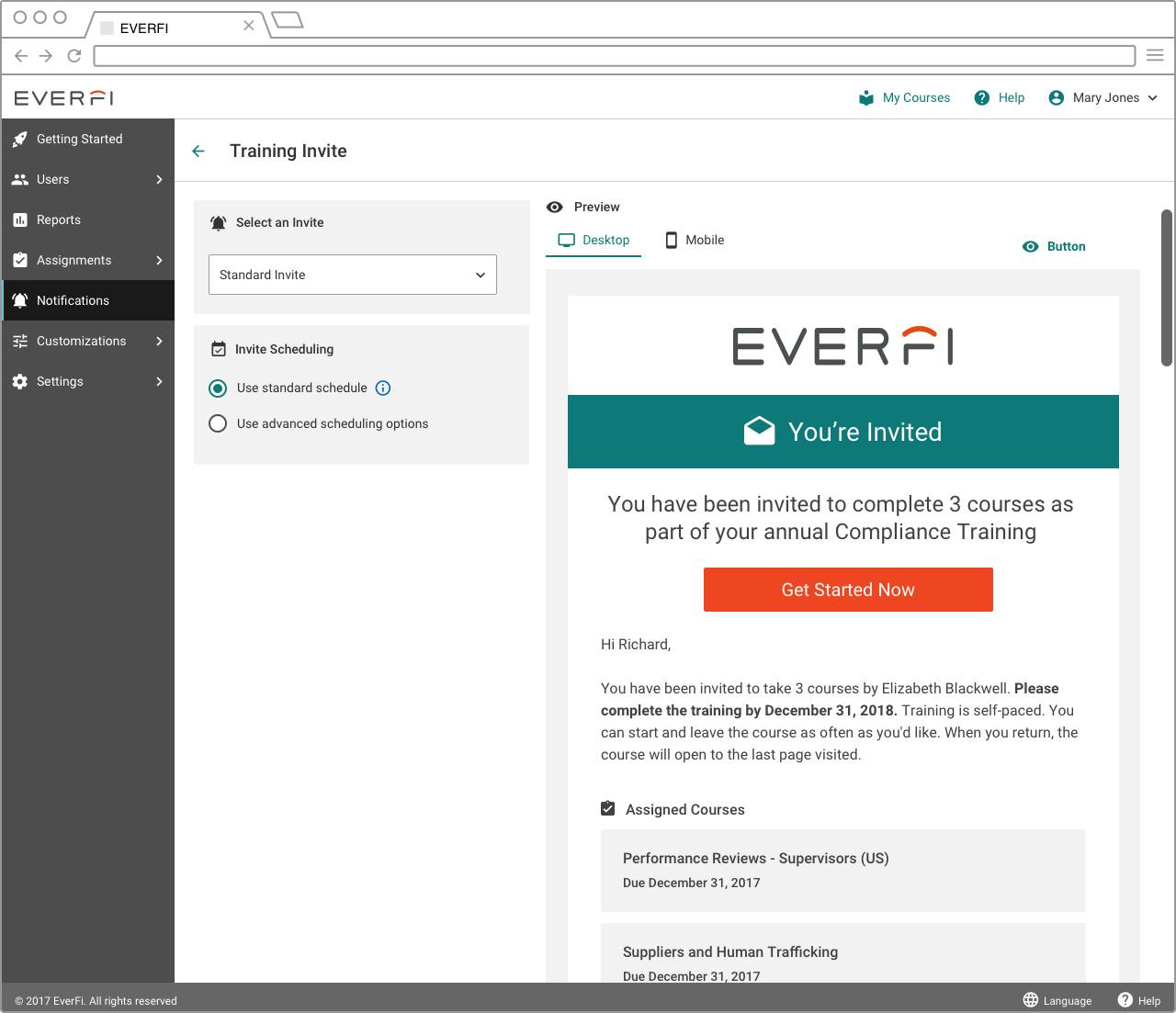Reload the page with browser refresh icon
The image size is (1176, 1013).
pyautogui.click(x=74, y=55)
